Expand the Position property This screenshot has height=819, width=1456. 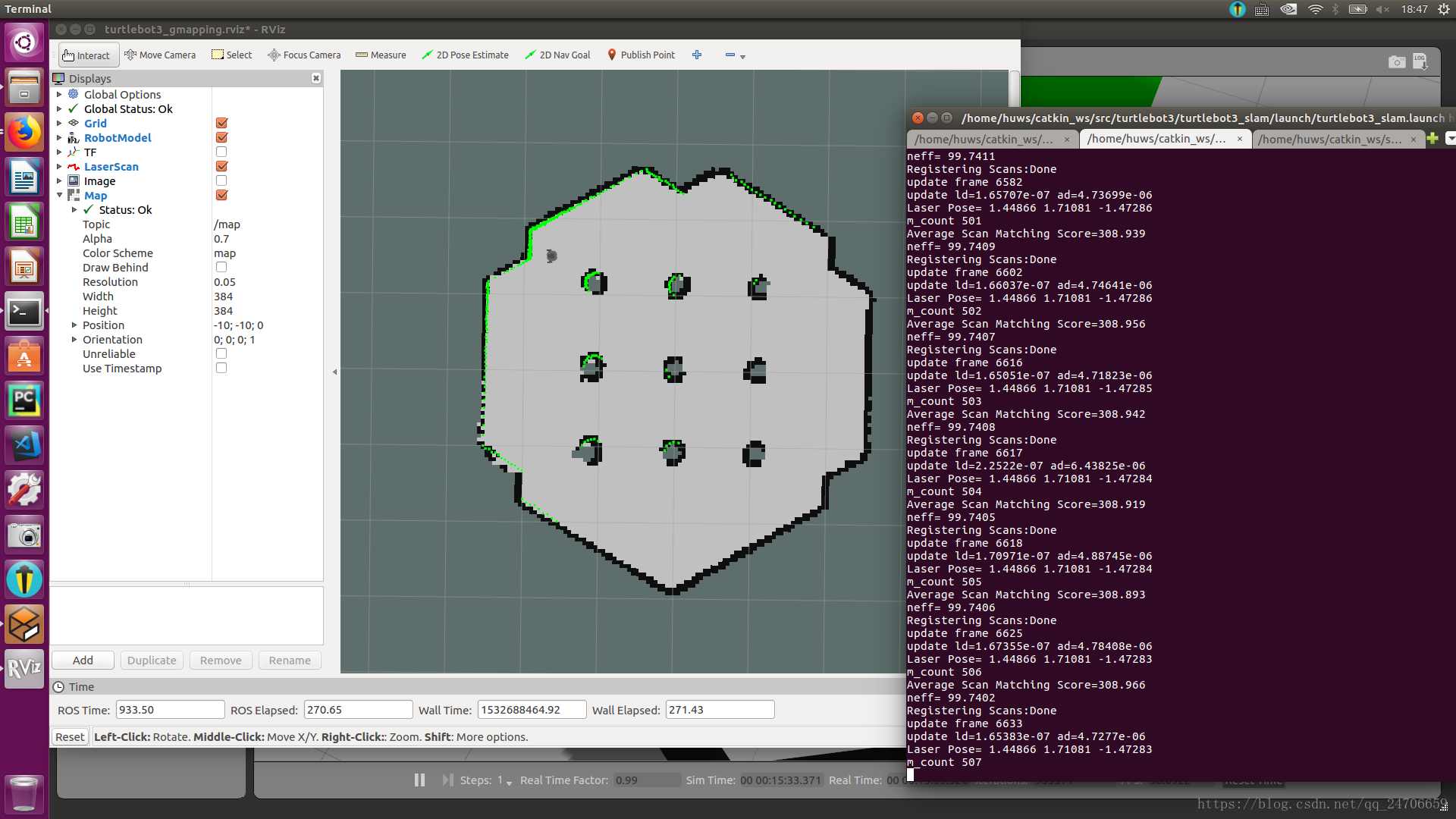click(x=74, y=325)
